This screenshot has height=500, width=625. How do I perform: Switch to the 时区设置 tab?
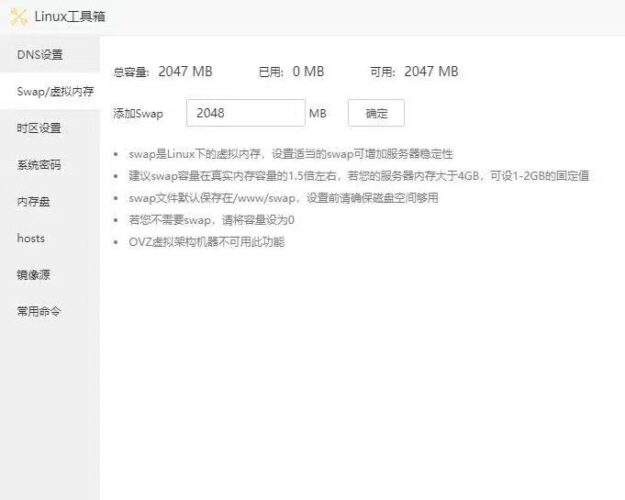[x=40, y=128]
